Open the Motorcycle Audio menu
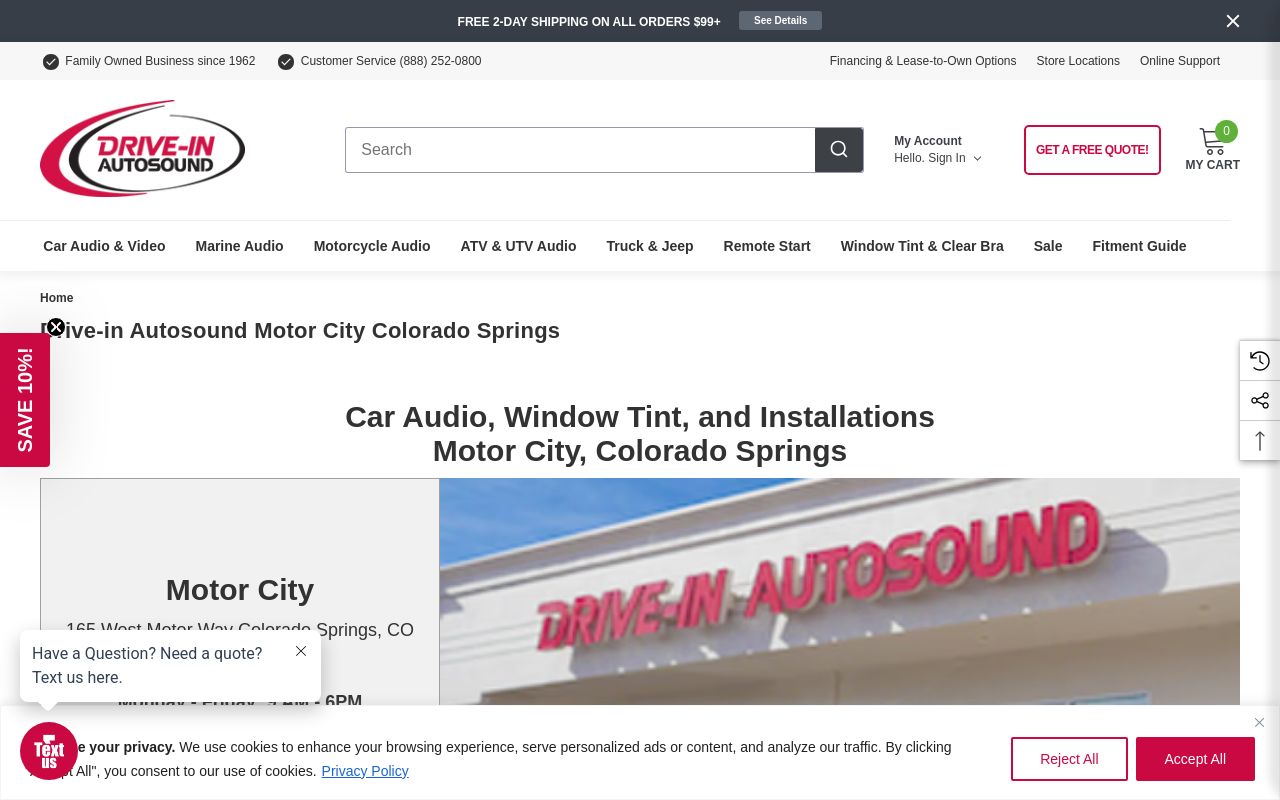This screenshot has width=1280, height=800. pyautogui.click(x=372, y=246)
